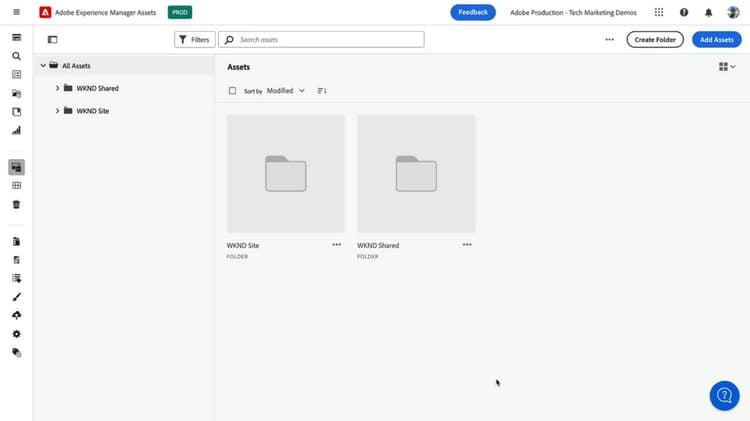Click the Adobe Experience Manager Assets title
The width and height of the screenshot is (750, 421).
pos(105,12)
